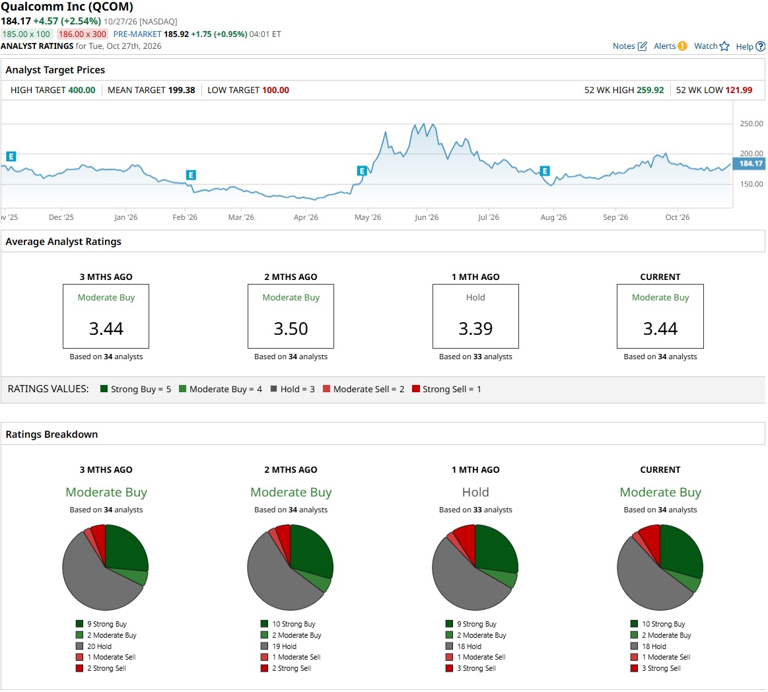Open the Notes pencil icon
This screenshot has height=692, width=768.
(642, 46)
